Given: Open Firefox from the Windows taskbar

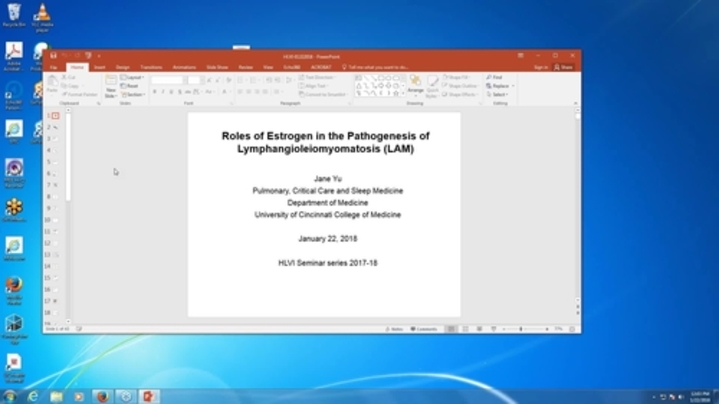Looking at the screenshot, I should [102, 396].
